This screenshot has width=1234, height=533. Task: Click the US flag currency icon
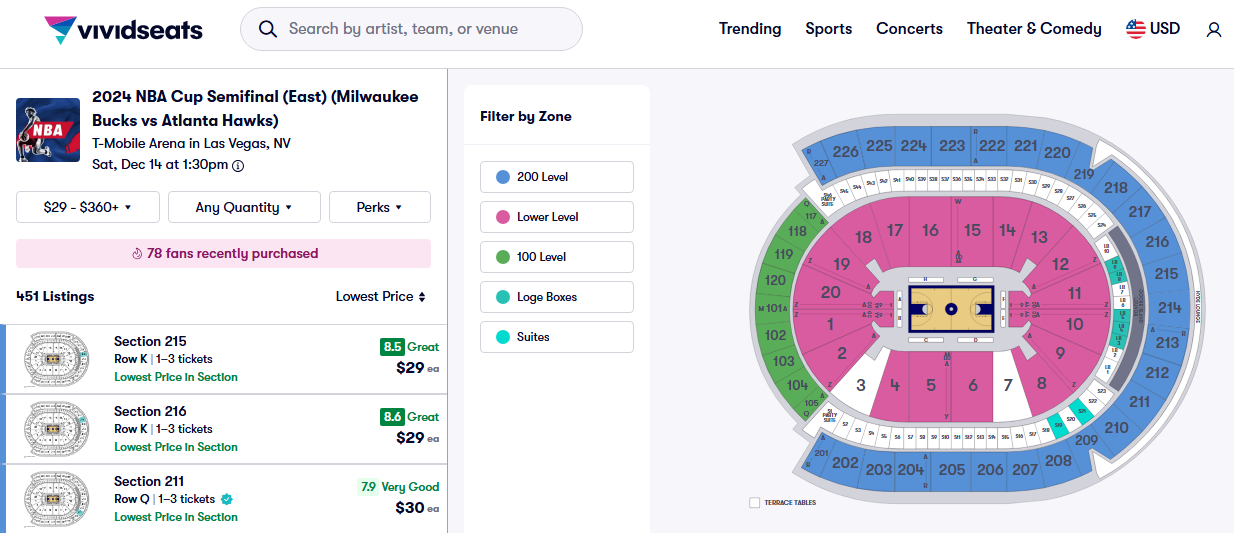tap(1136, 29)
